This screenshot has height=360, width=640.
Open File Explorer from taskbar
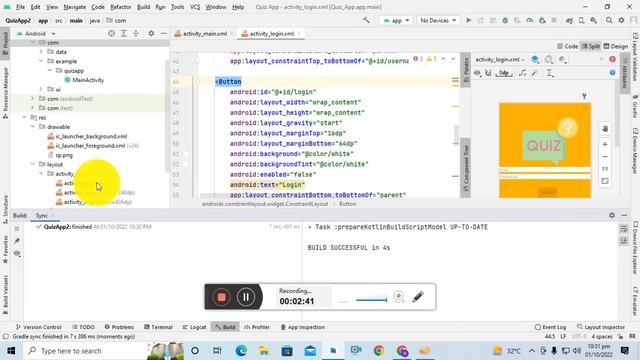tap(264, 351)
